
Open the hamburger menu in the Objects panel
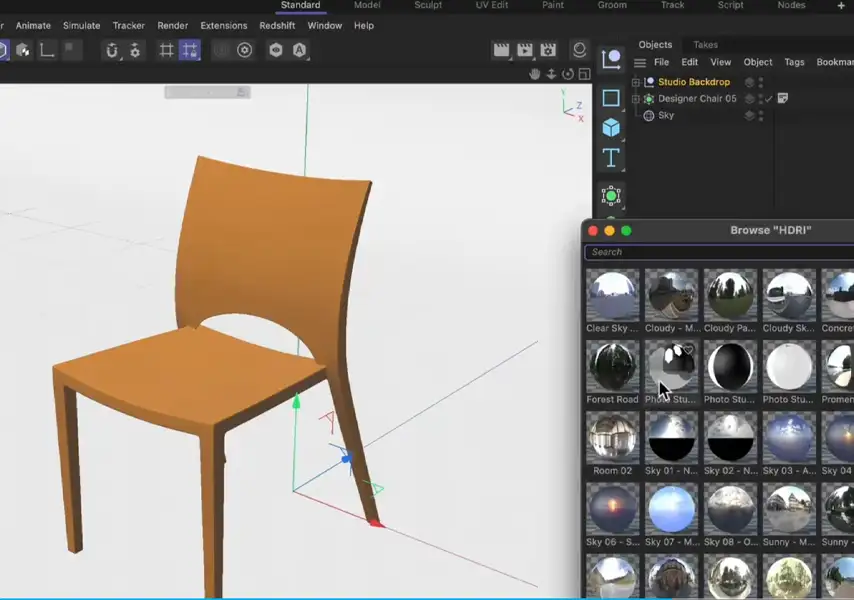click(x=639, y=62)
